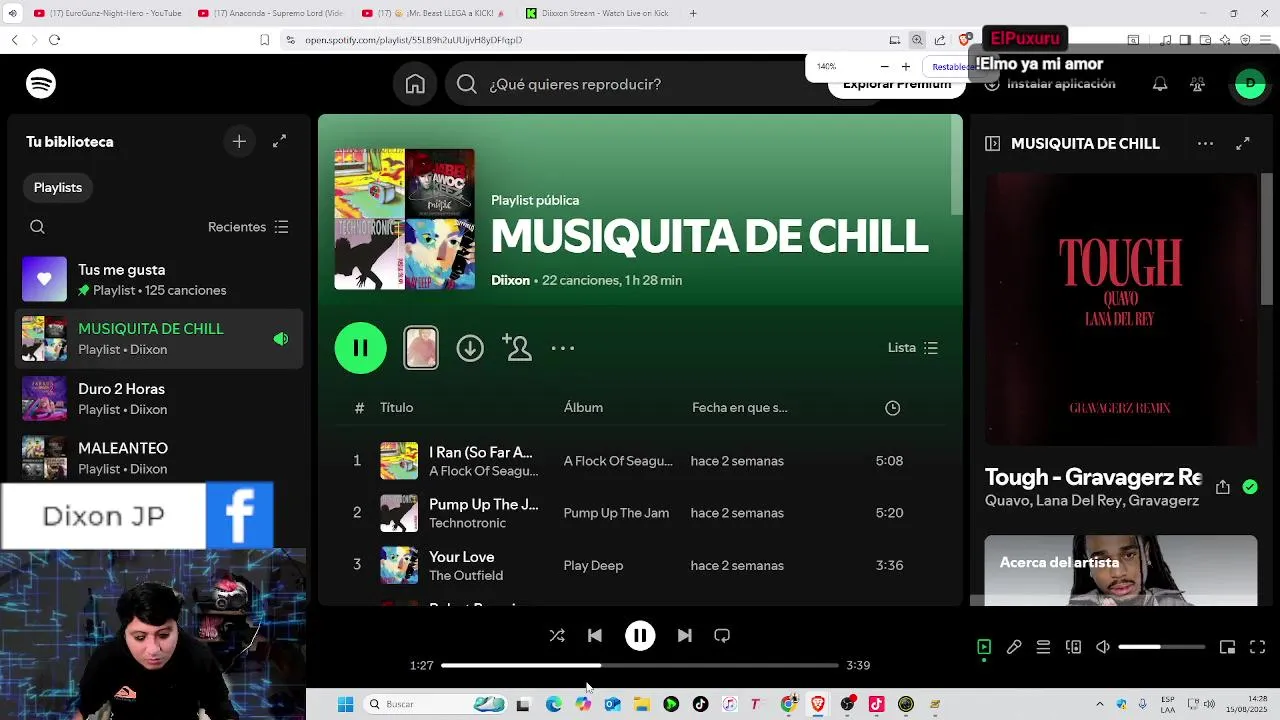Image resolution: width=1280 pixels, height=720 pixels.
Task: Open MALEANTEO playlist
Action: click(x=160, y=458)
